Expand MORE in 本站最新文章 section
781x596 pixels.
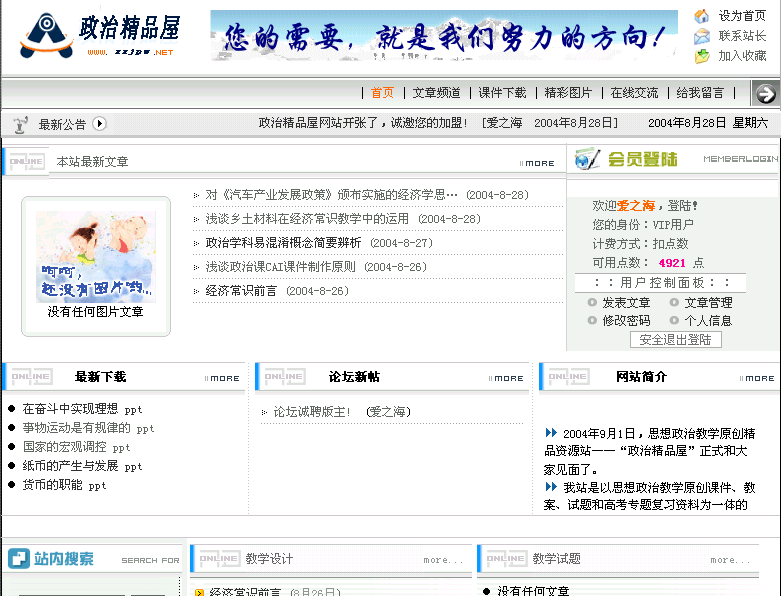click(537, 163)
